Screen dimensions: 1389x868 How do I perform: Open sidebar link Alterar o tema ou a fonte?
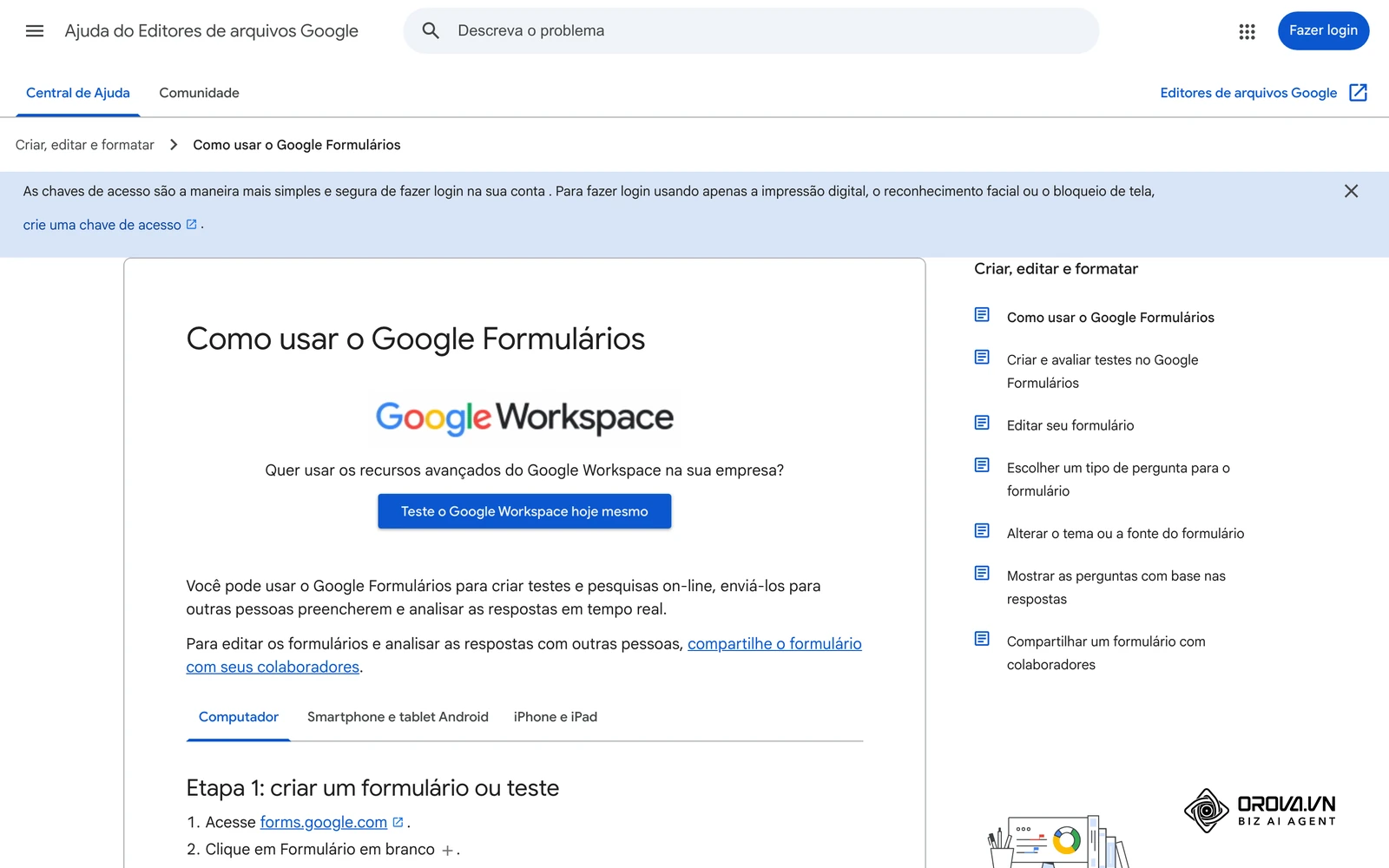tap(1125, 534)
